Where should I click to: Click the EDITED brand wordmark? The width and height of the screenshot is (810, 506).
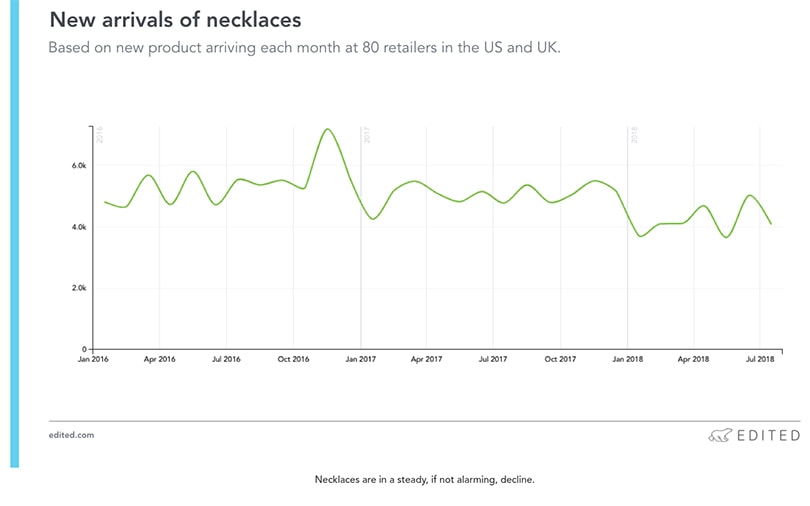click(768, 435)
